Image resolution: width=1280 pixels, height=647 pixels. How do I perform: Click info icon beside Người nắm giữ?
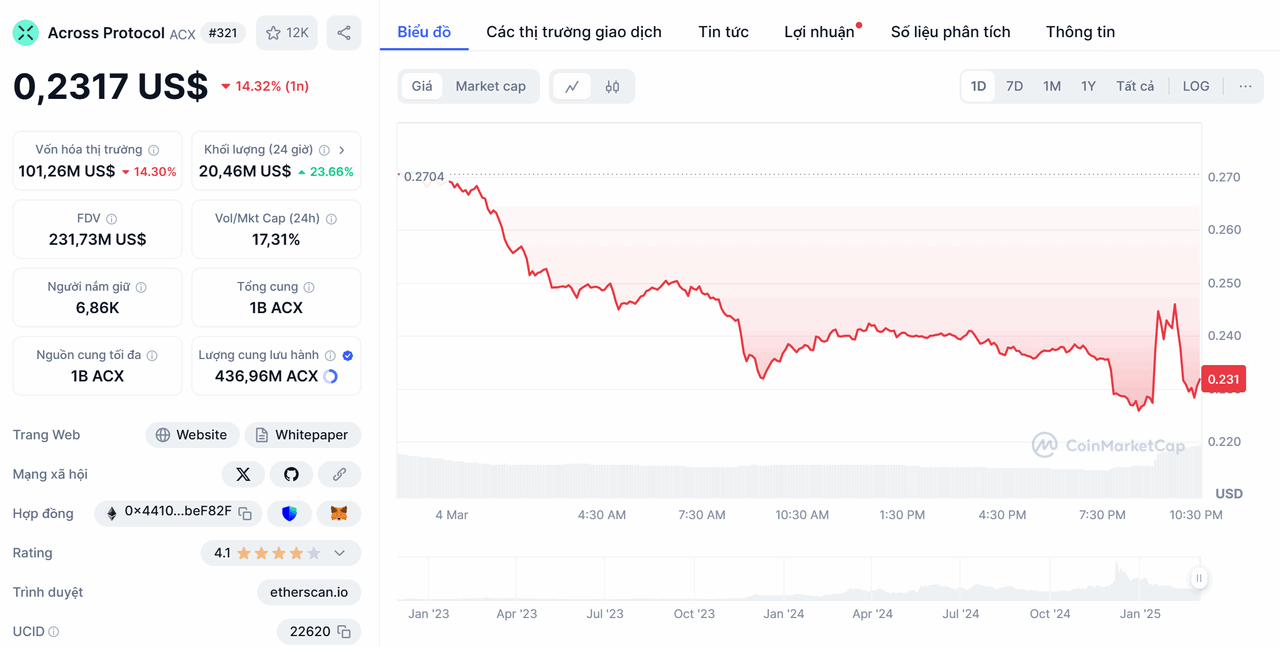(141, 287)
